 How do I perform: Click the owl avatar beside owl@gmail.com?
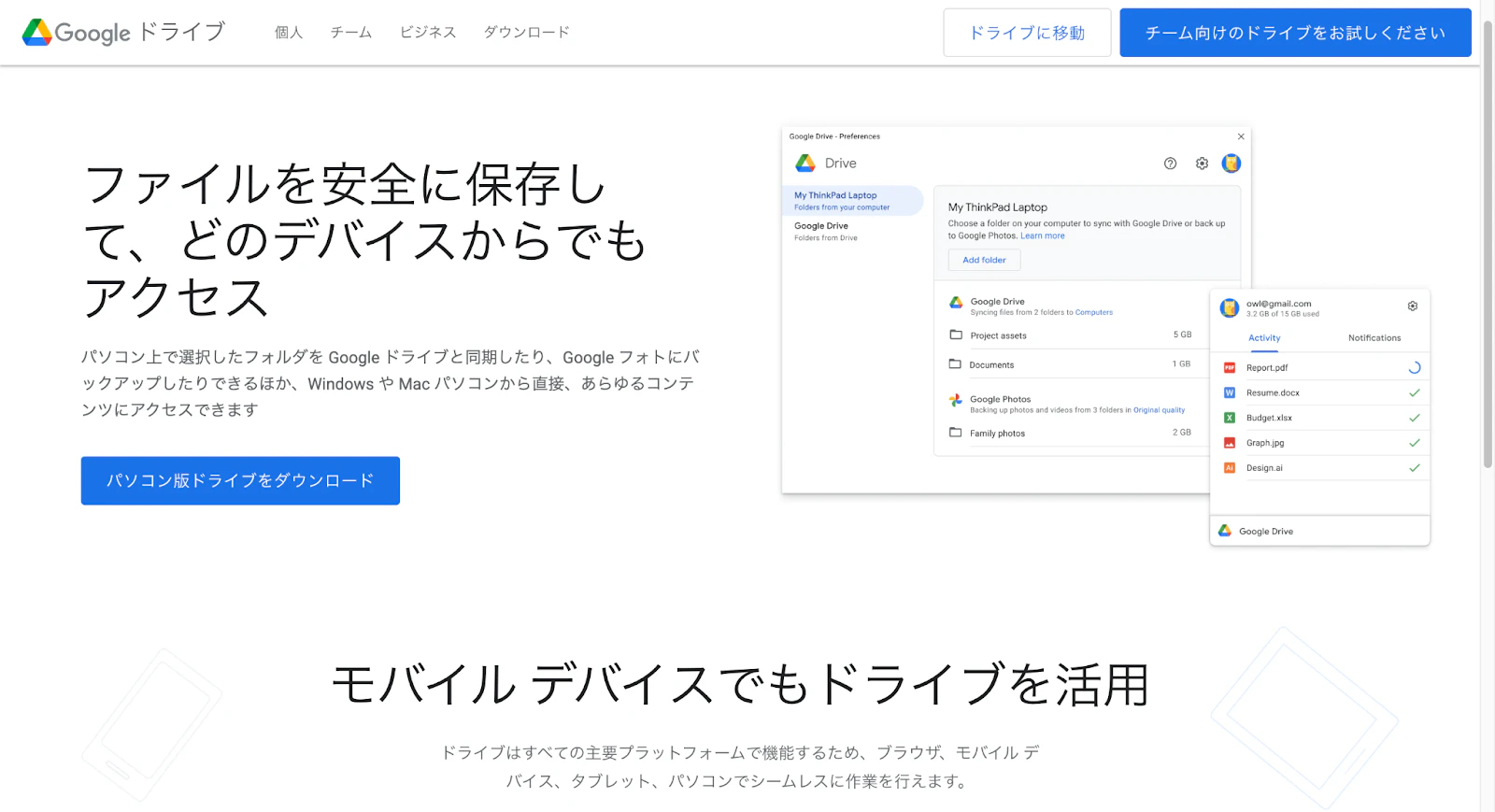1230,307
